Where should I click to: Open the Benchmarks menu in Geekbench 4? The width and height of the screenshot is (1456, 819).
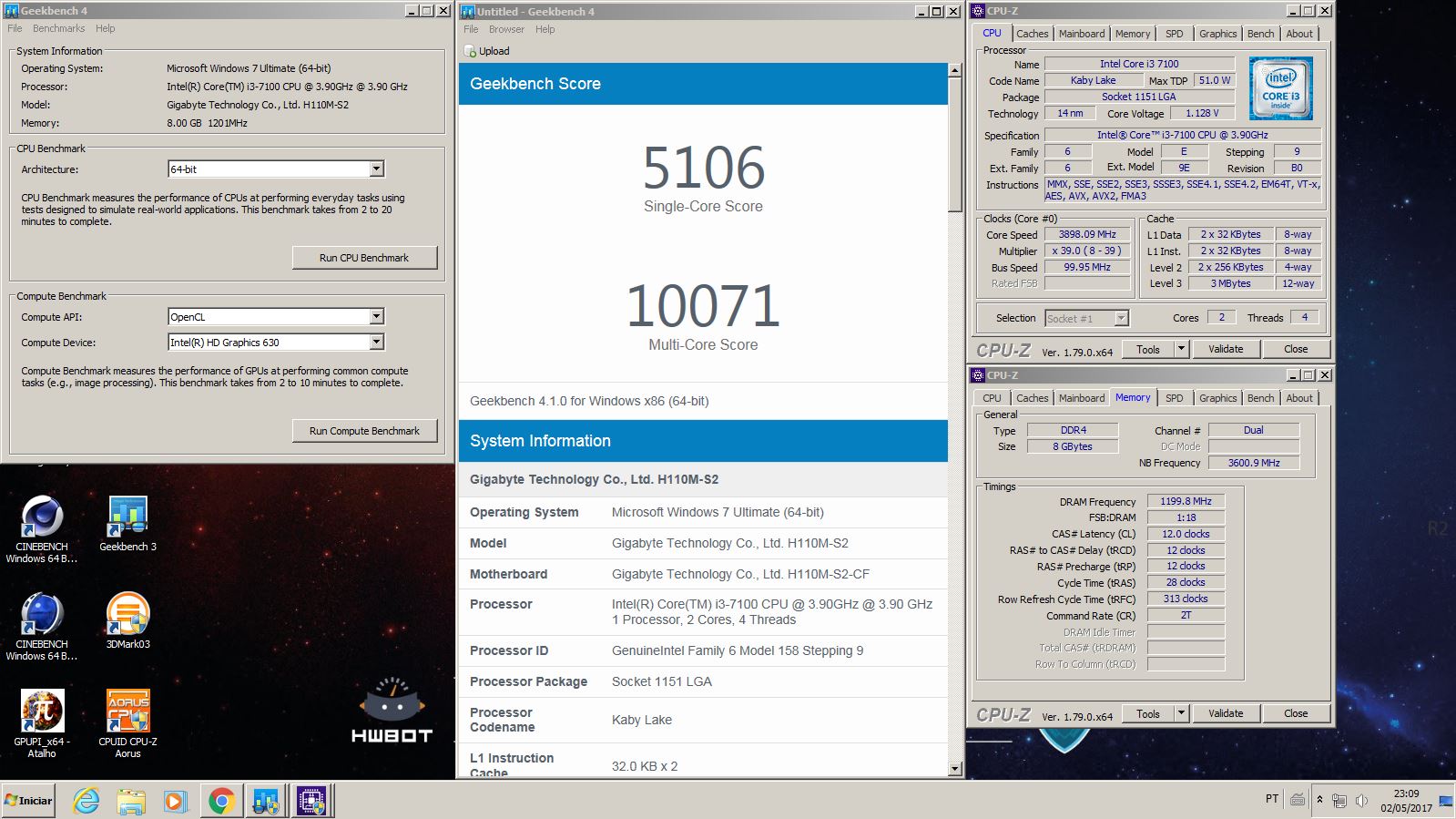click(x=58, y=28)
